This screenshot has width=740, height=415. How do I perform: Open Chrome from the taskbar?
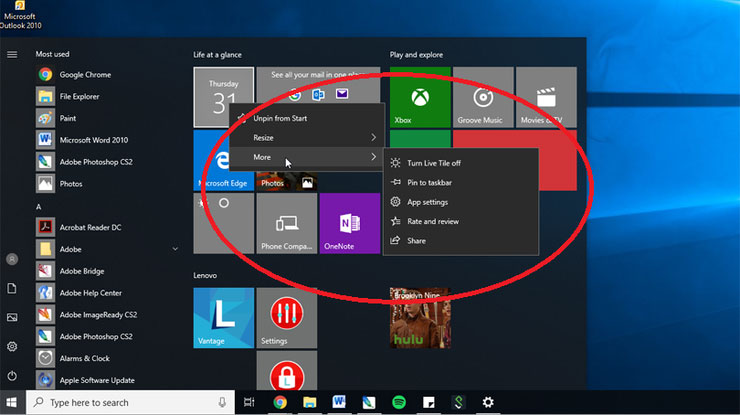280,402
